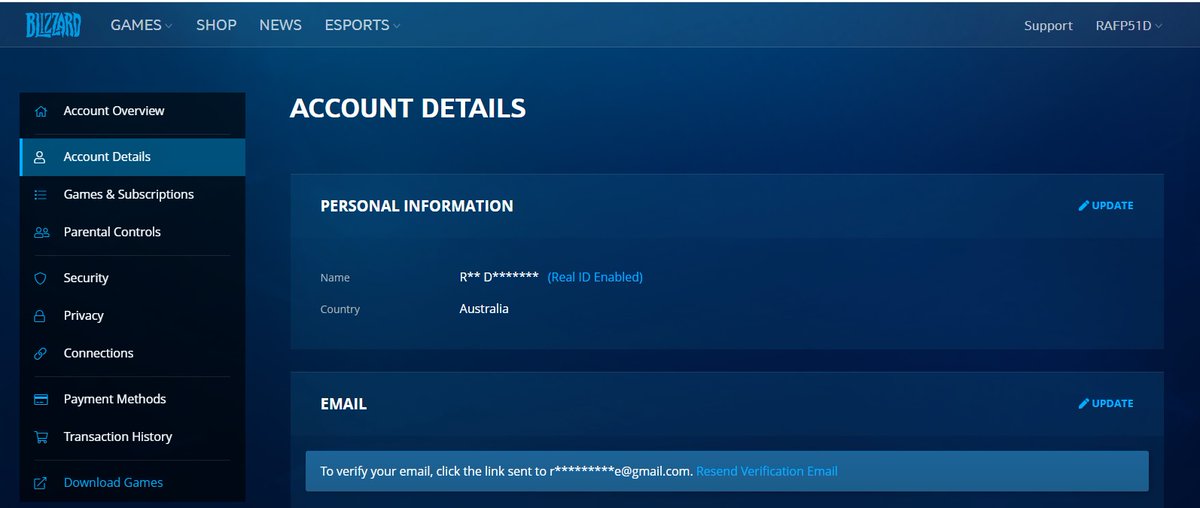Click Resend Verification Email link
1200x508 pixels.
click(x=767, y=471)
